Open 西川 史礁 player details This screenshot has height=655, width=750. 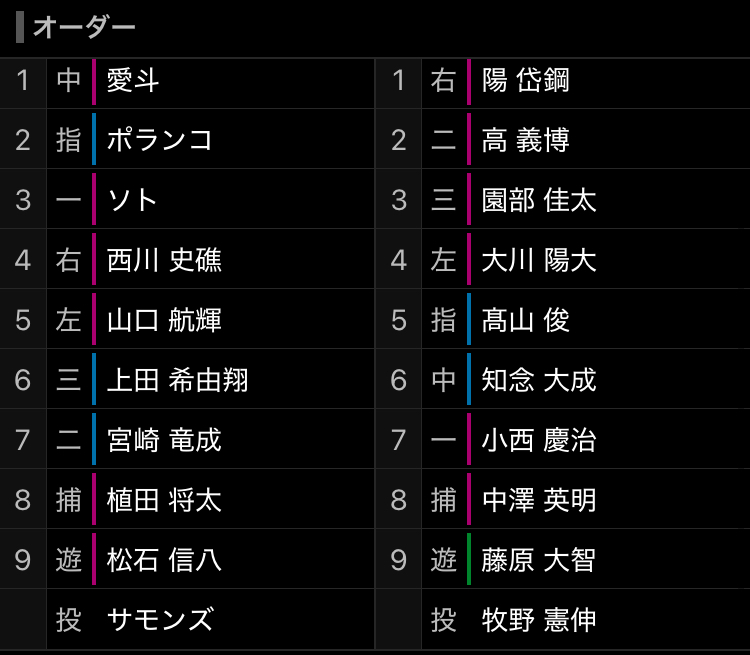click(x=164, y=260)
